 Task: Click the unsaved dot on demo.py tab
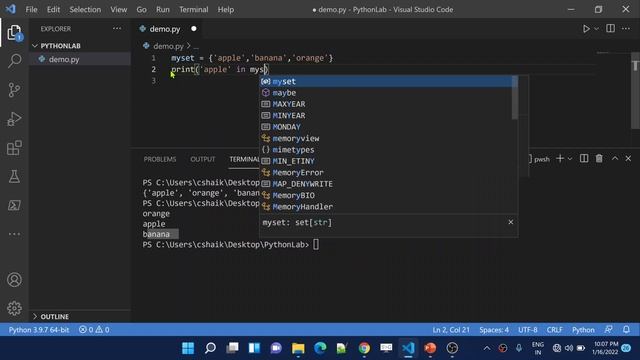point(193,29)
